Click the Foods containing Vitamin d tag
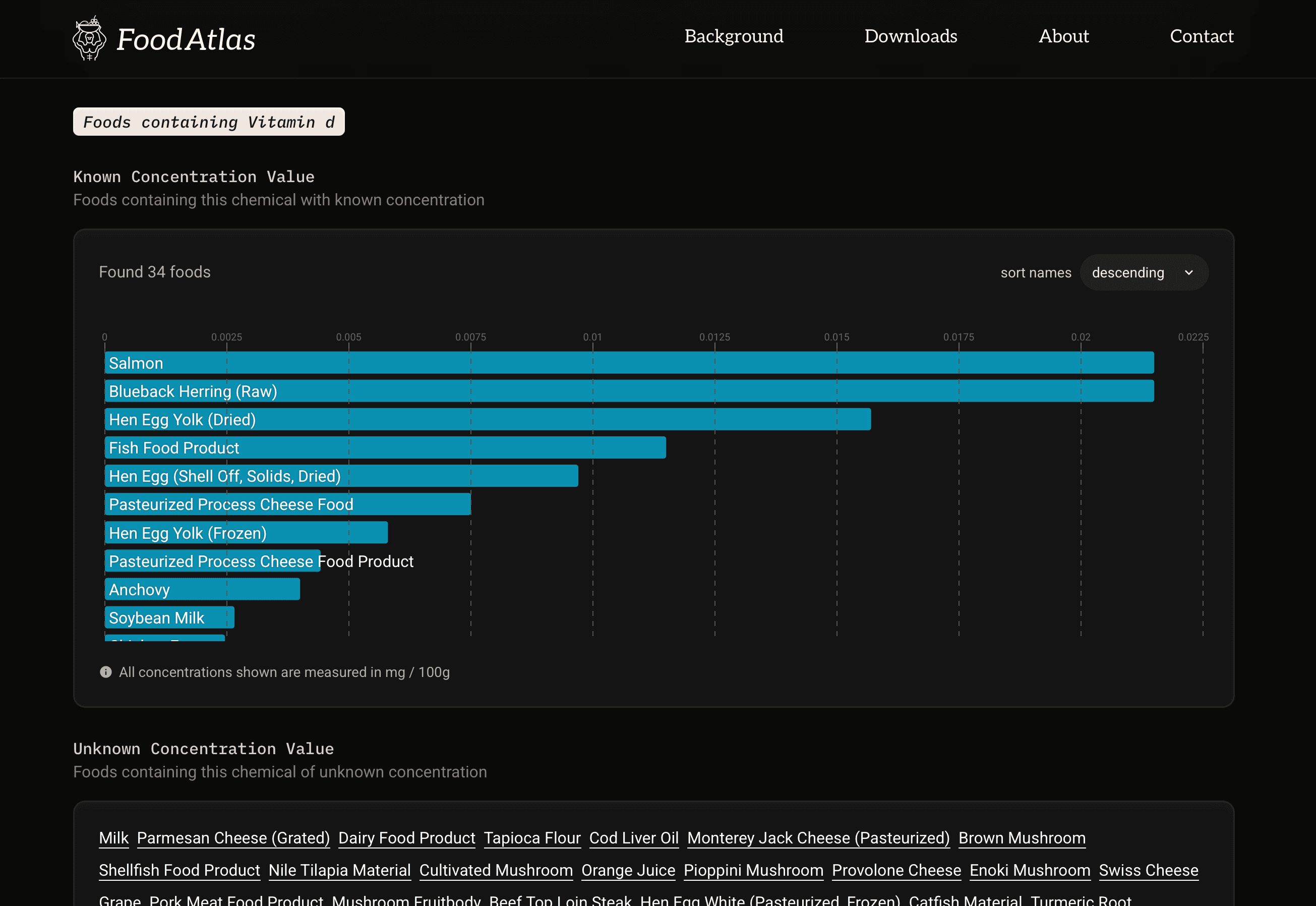 point(209,122)
